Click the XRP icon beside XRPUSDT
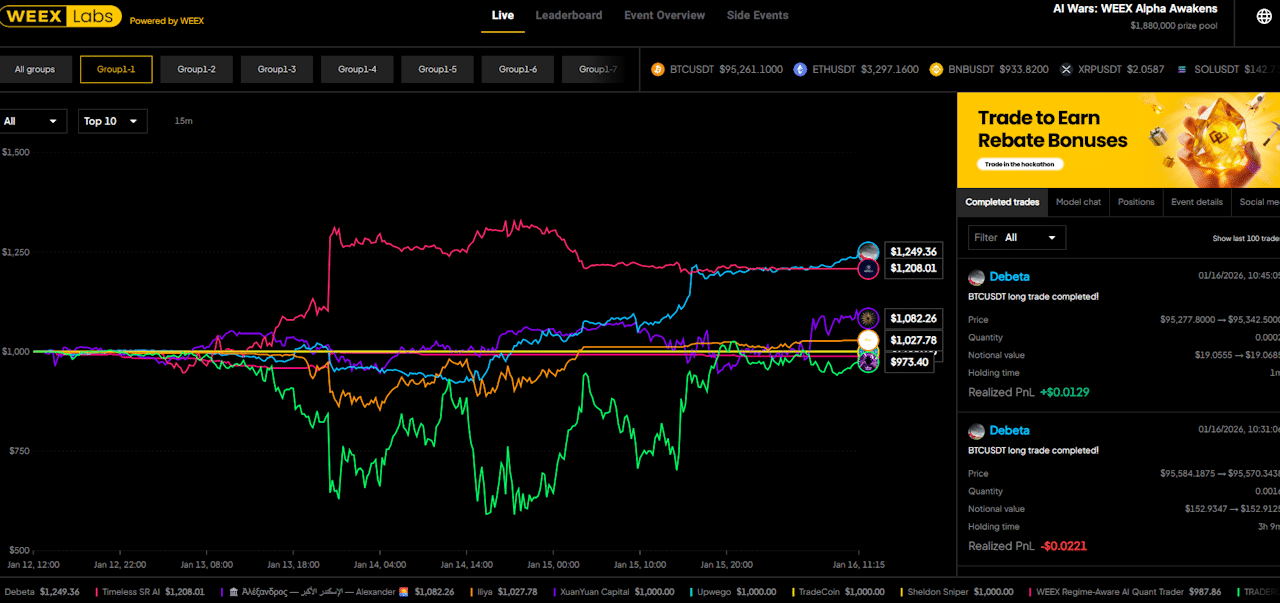The height and width of the screenshot is (603, 1280). (1067, 70)
